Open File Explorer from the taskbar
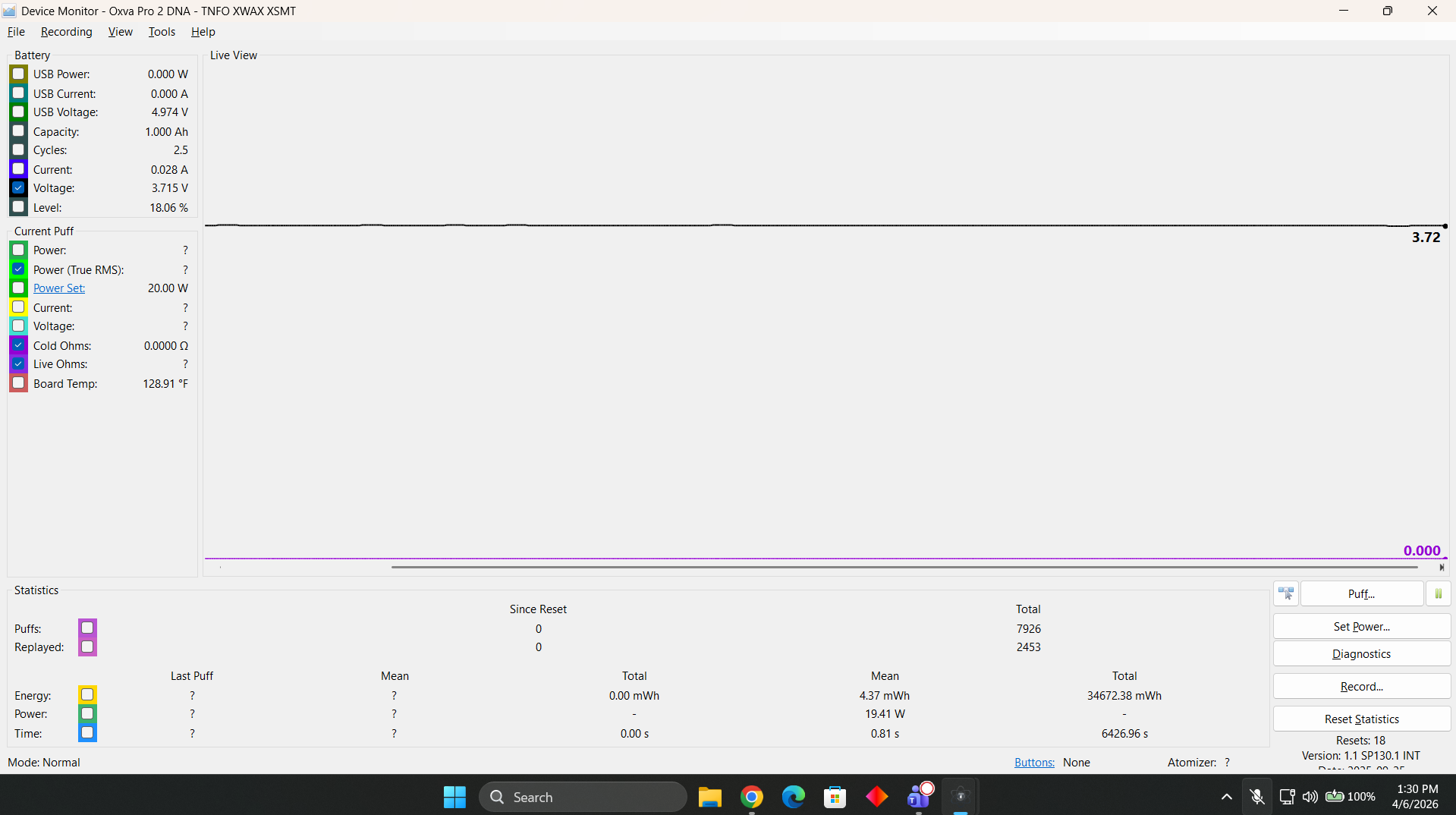Screen dimensions: 1456x815 point(709,797)
